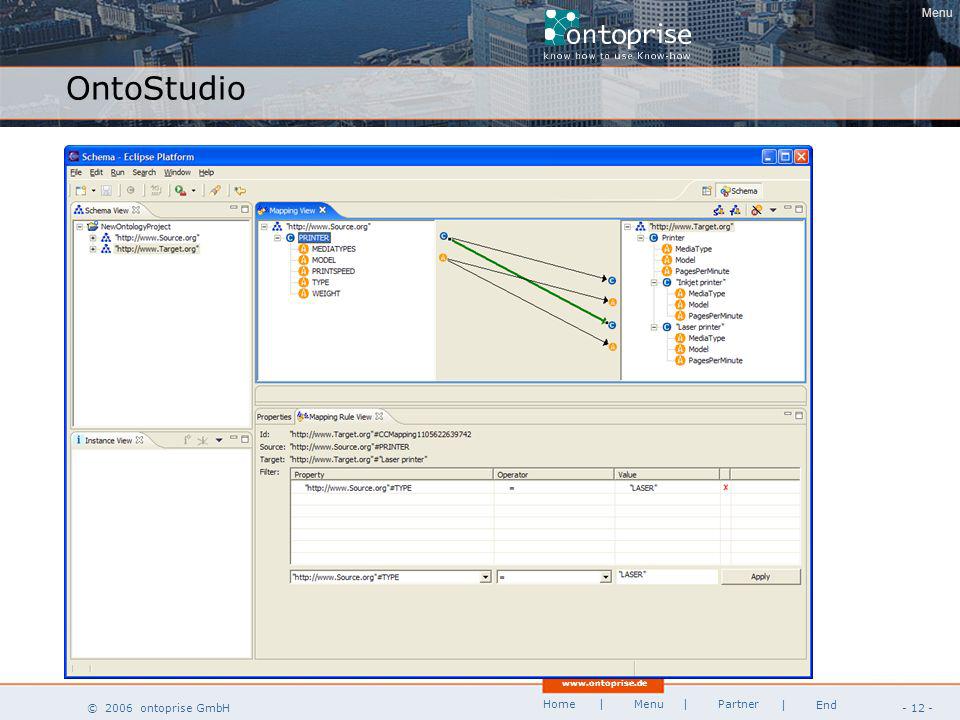
Task: Click the source attribute connector on mapping canvas
Action: pyautogui.click(x=443, y=258)
